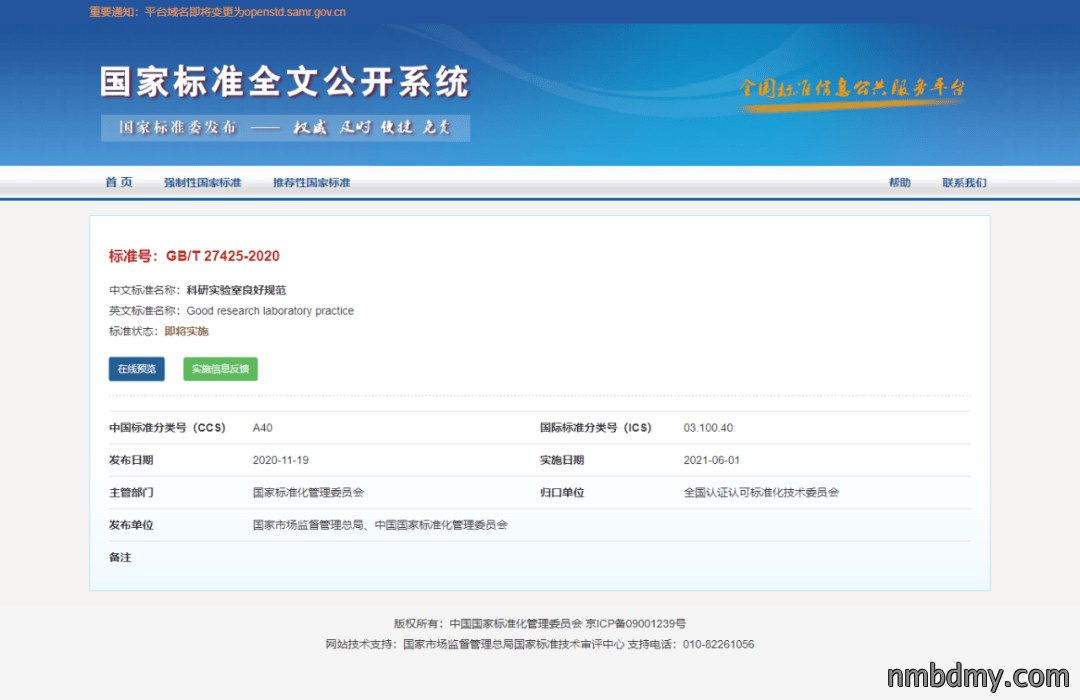Open the 帮助 link
The height and width of the screenshot is (700, 1080).
[x=900, y=183]
